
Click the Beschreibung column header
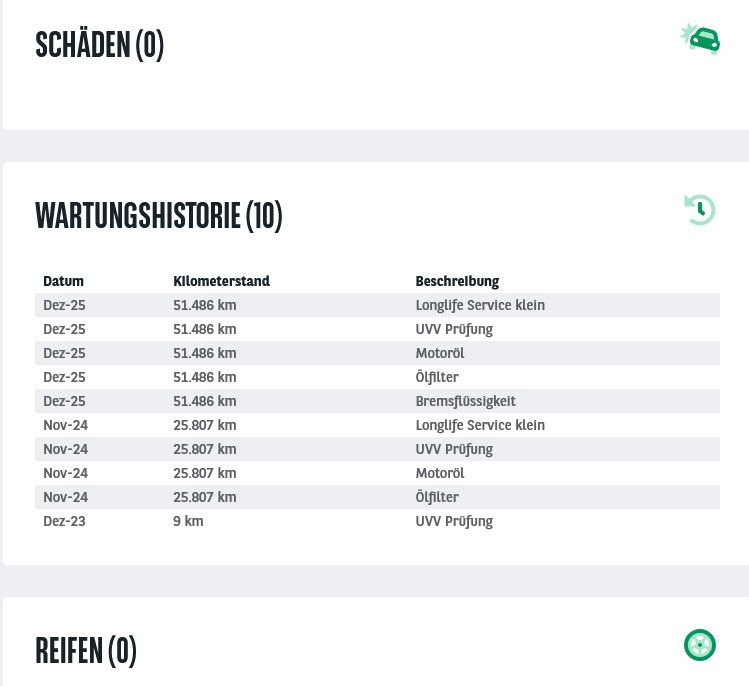[457, 281]
